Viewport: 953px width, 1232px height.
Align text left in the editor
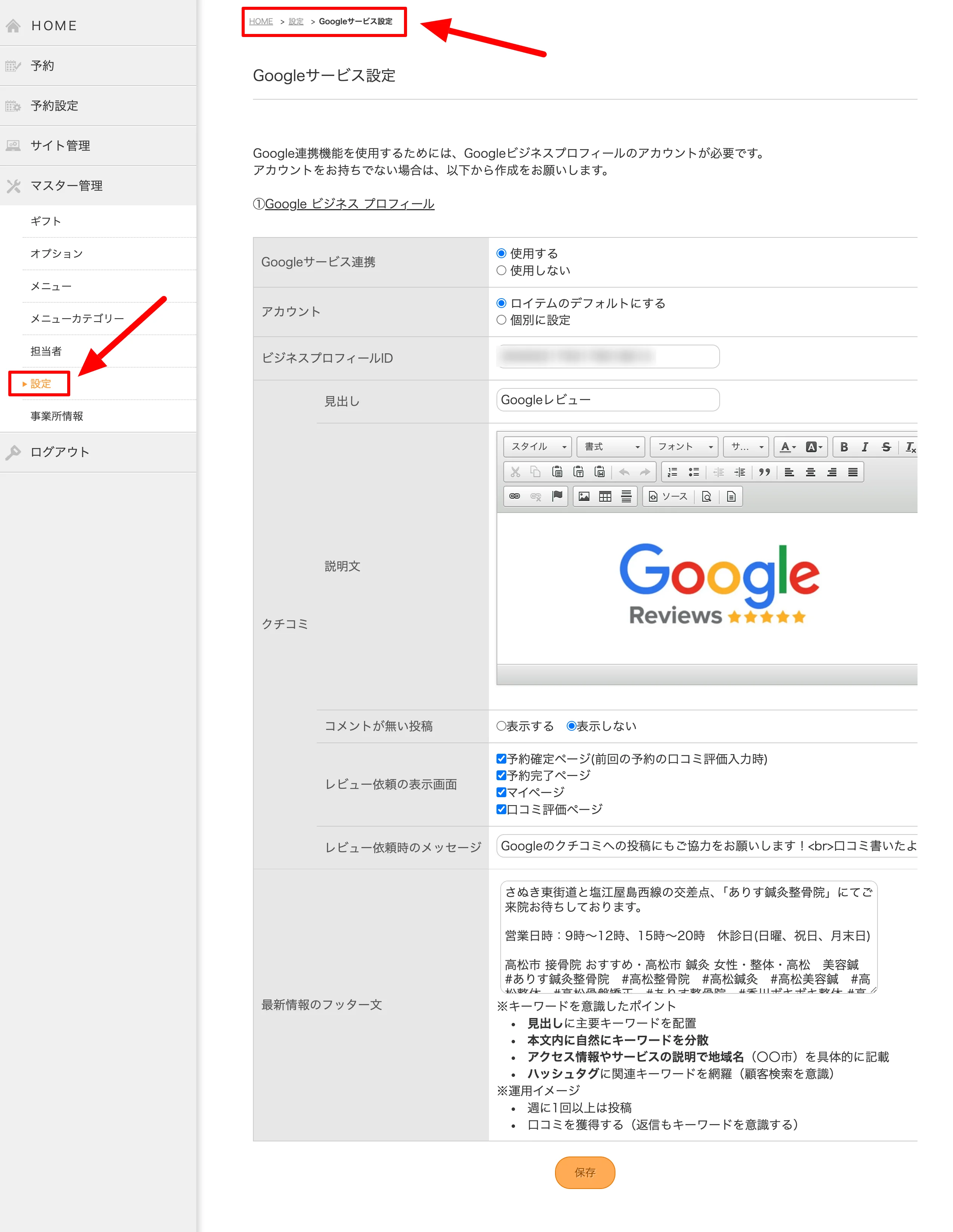[x=789, y=471]
